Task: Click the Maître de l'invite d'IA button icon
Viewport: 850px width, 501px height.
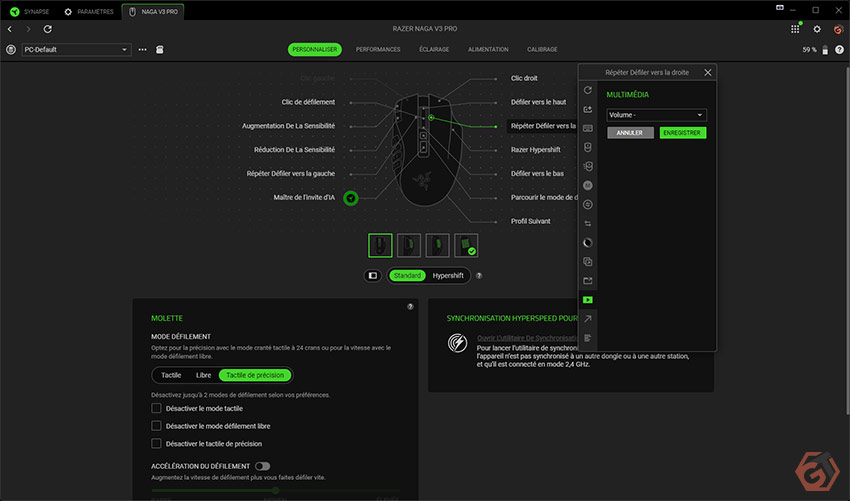Action: point(351,198)
